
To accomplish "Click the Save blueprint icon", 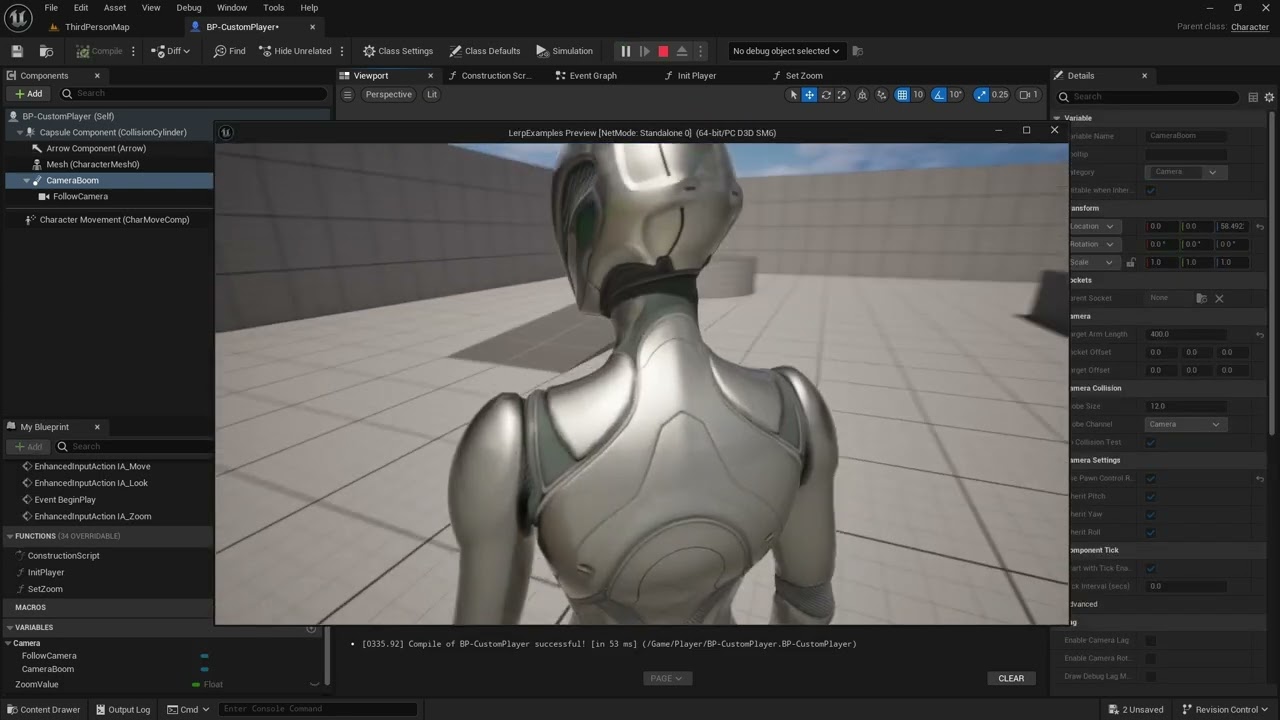I will (17, 51).
